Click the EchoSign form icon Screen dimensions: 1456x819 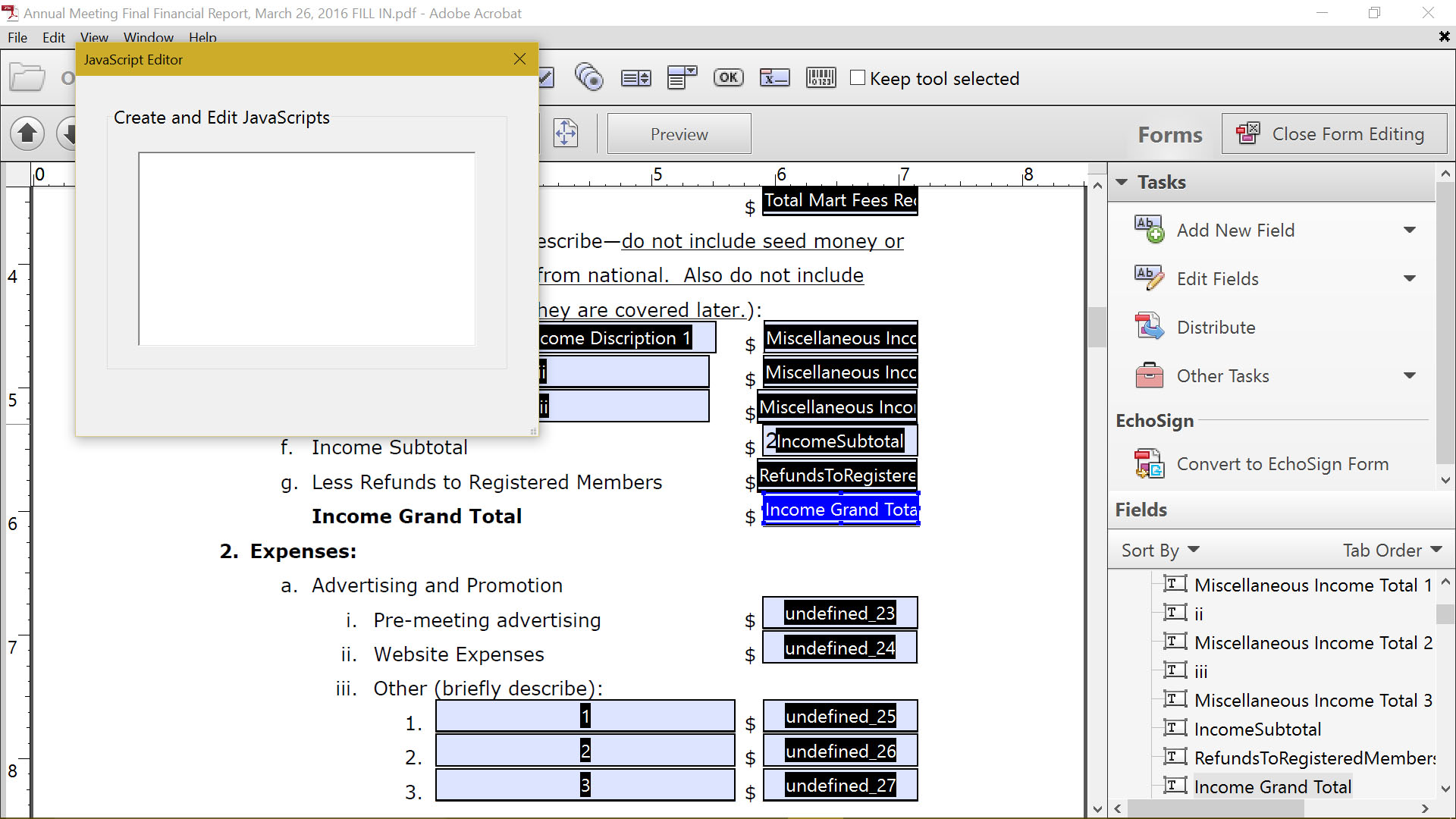pos(1149,463)
